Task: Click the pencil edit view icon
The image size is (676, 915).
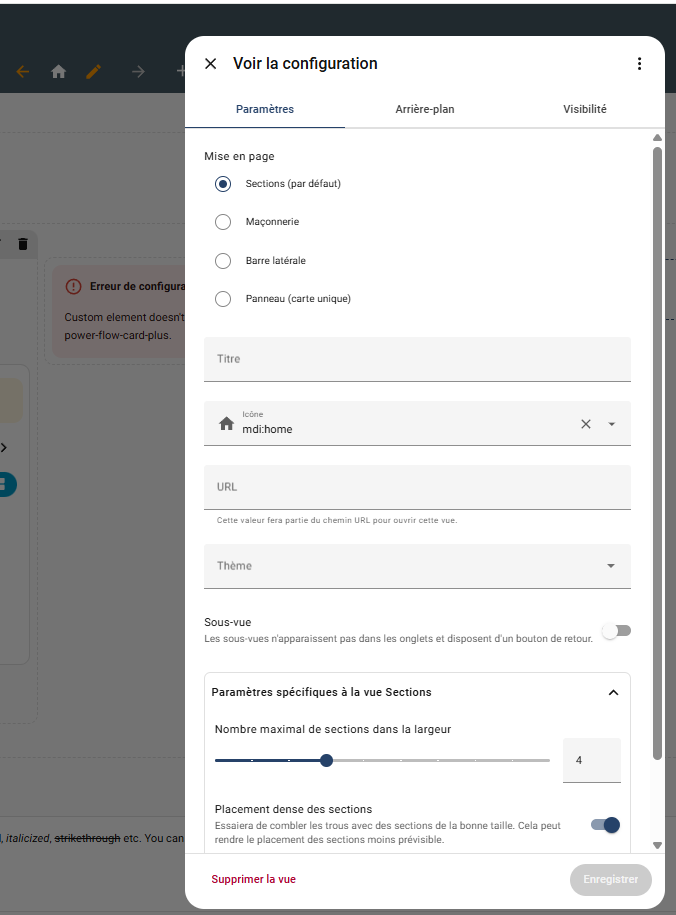Action: (94, 72)
